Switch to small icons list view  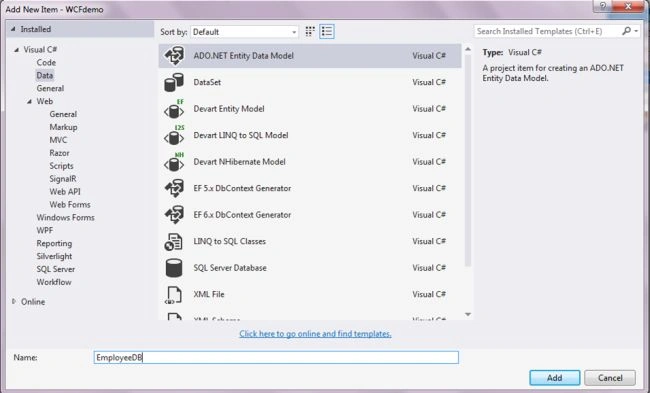(327, 32)
